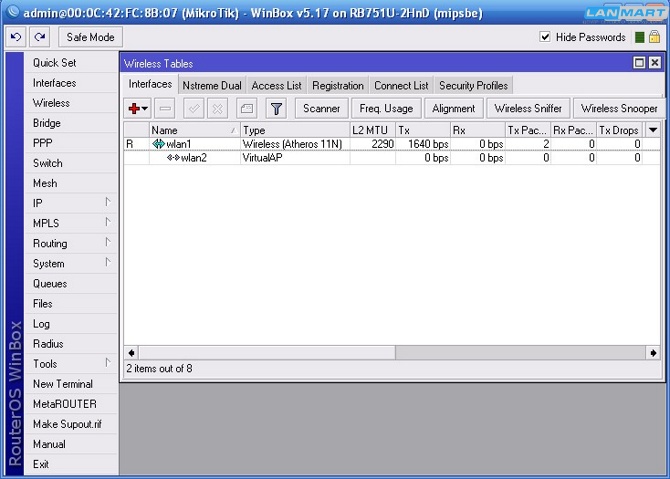Viewport: 670px width, 479px height.
Task: Click the wlan1 interface icon
Action: [159, 144]
